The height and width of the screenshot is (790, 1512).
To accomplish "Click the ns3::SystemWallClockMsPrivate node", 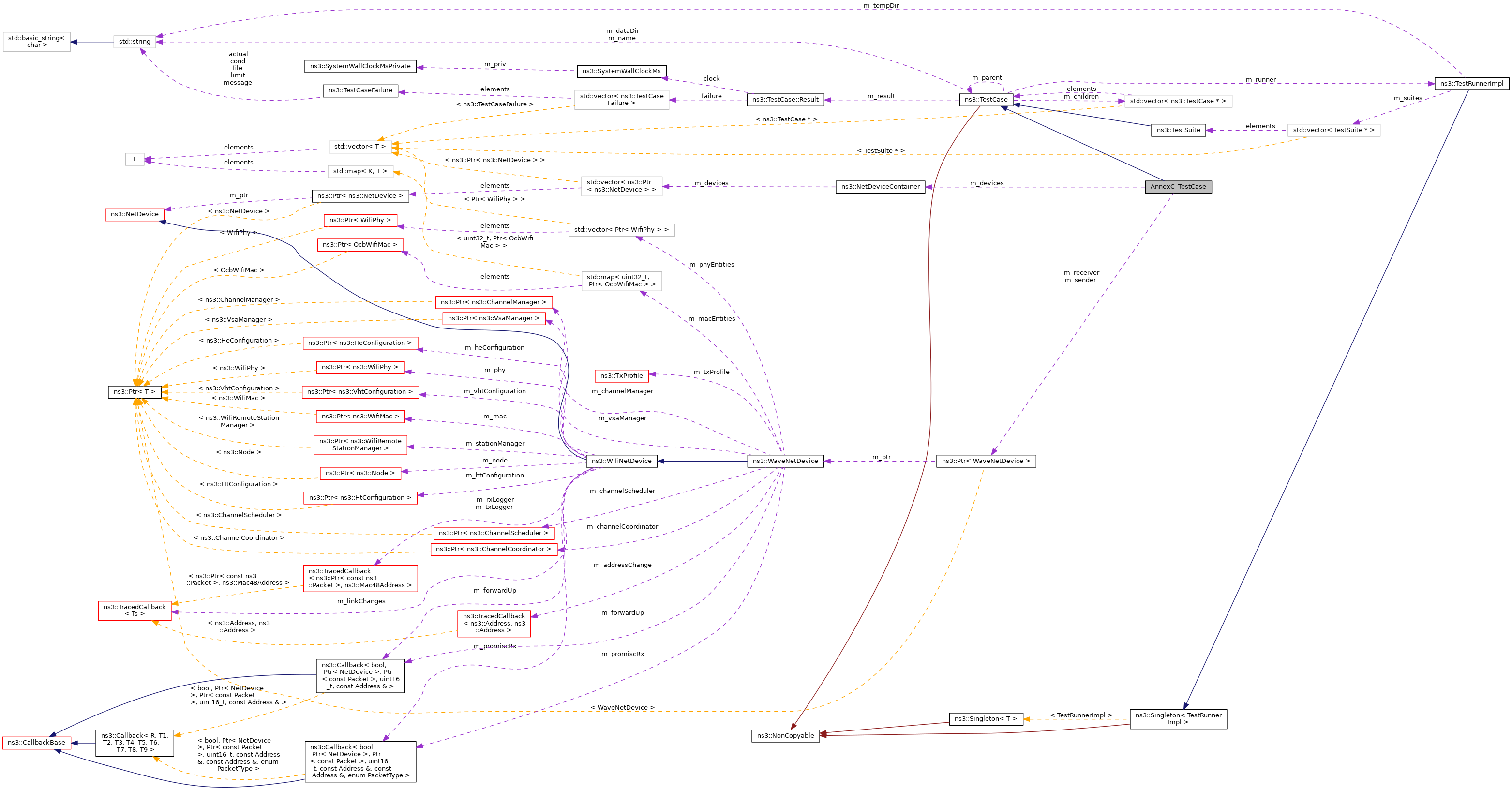I will 360,66.
